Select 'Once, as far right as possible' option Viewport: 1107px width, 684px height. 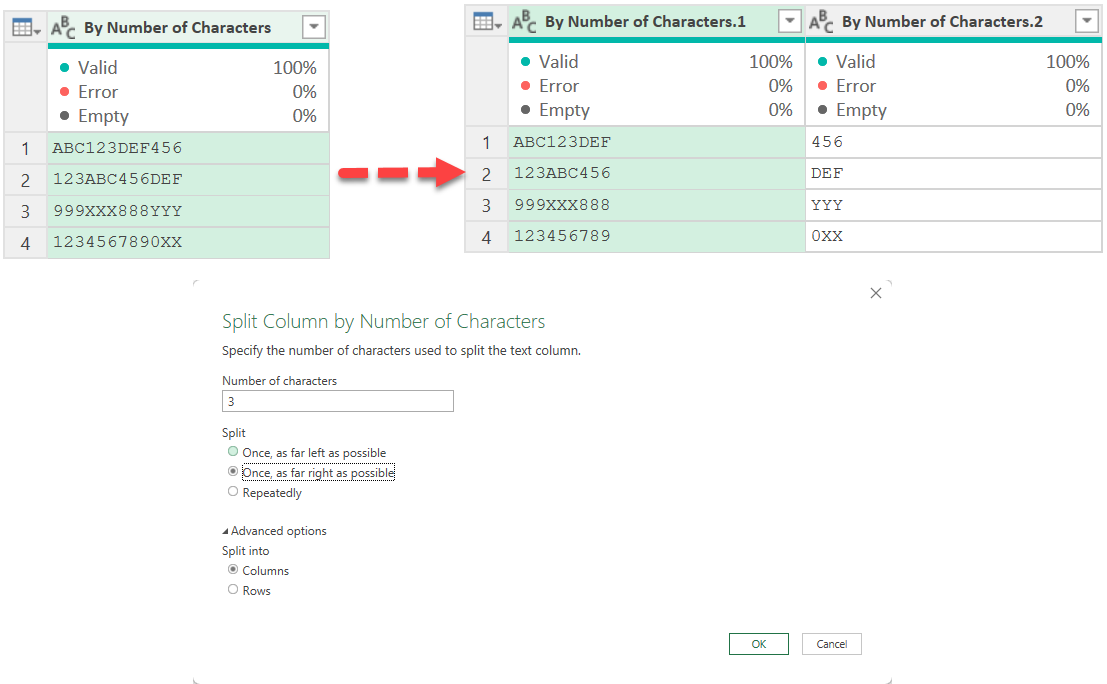[233, 472]
